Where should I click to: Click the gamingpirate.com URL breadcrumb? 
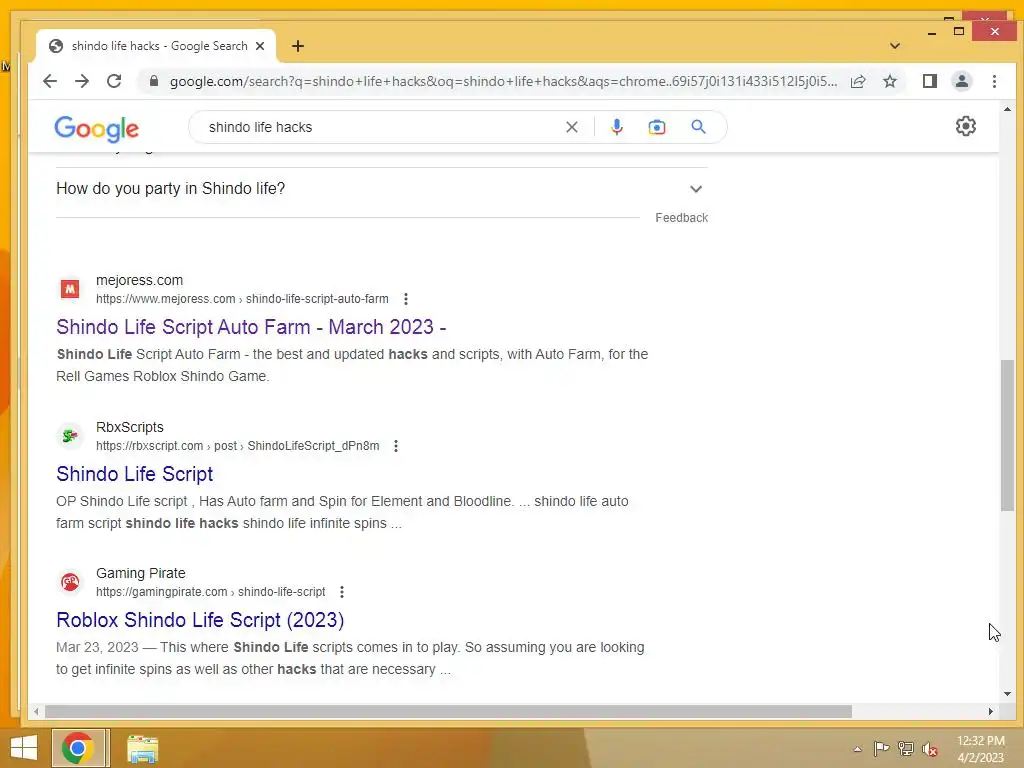click(x=210, y=592)
